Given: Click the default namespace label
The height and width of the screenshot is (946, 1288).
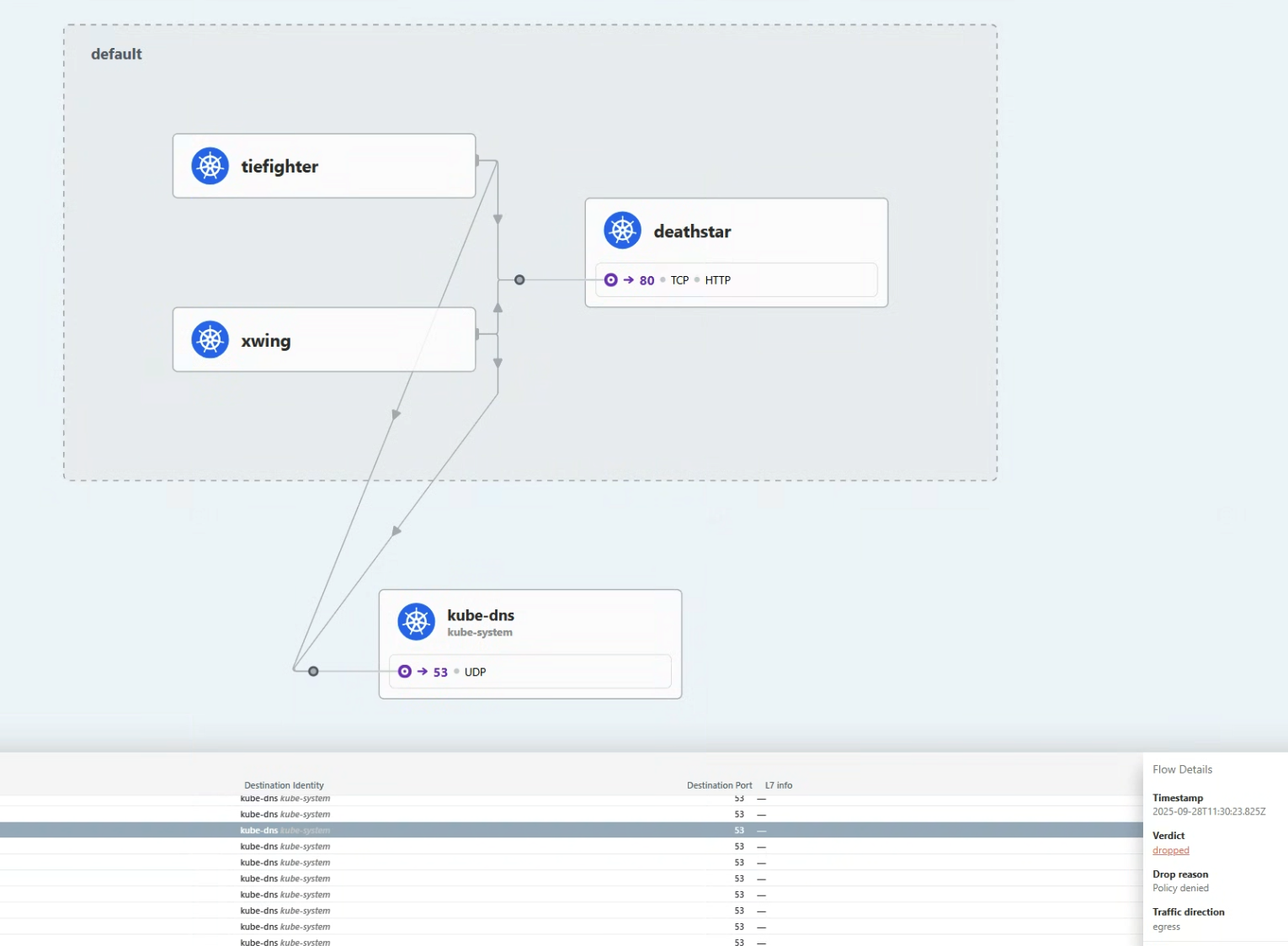Looking at the screenshot, I should pyautogui.click(x=116, y=54).
